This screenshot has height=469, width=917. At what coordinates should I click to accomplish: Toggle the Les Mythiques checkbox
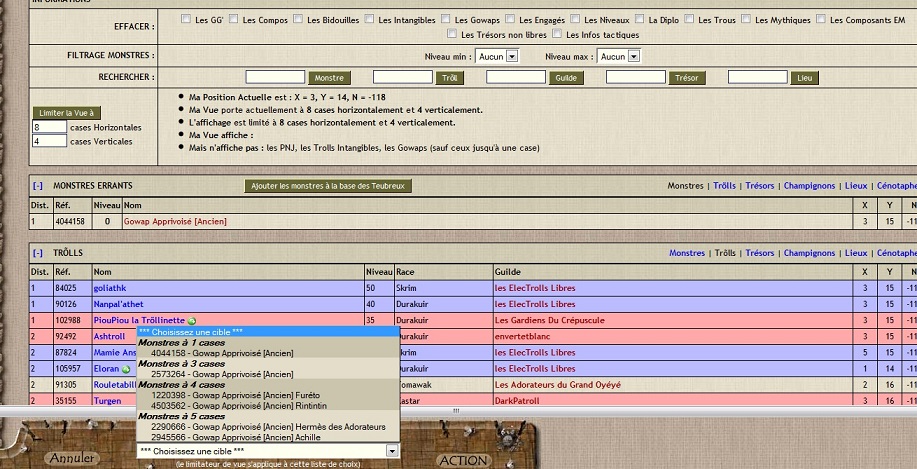pos(746,19)
